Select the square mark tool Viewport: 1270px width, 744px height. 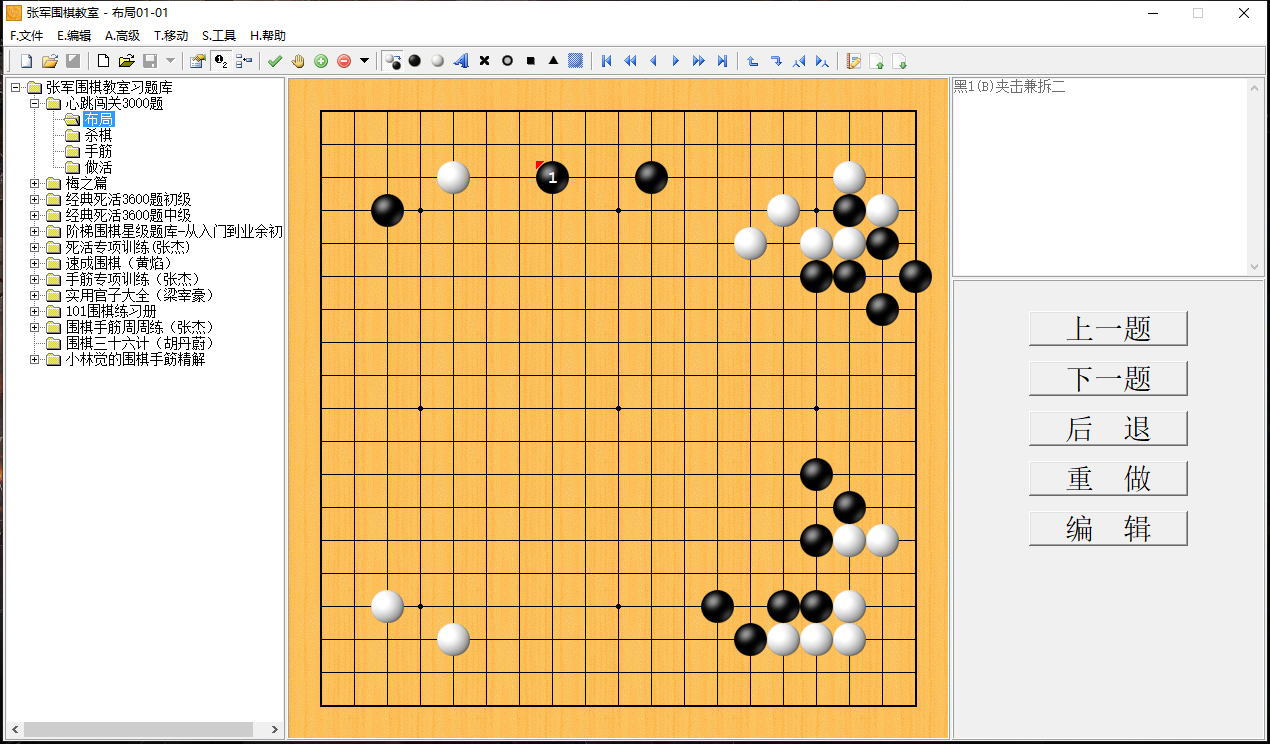pyautogui.click(x=530, y=61)
